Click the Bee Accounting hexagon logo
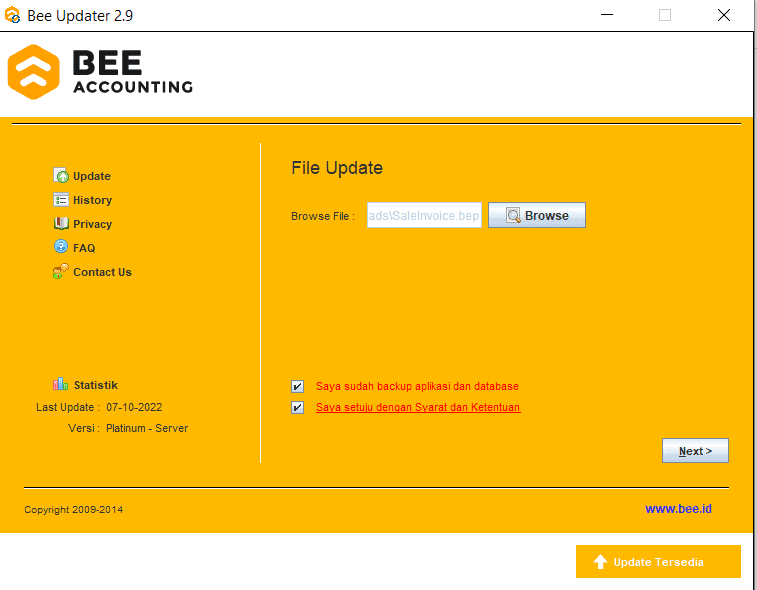 pyautogui.click(x=33, y=72)
